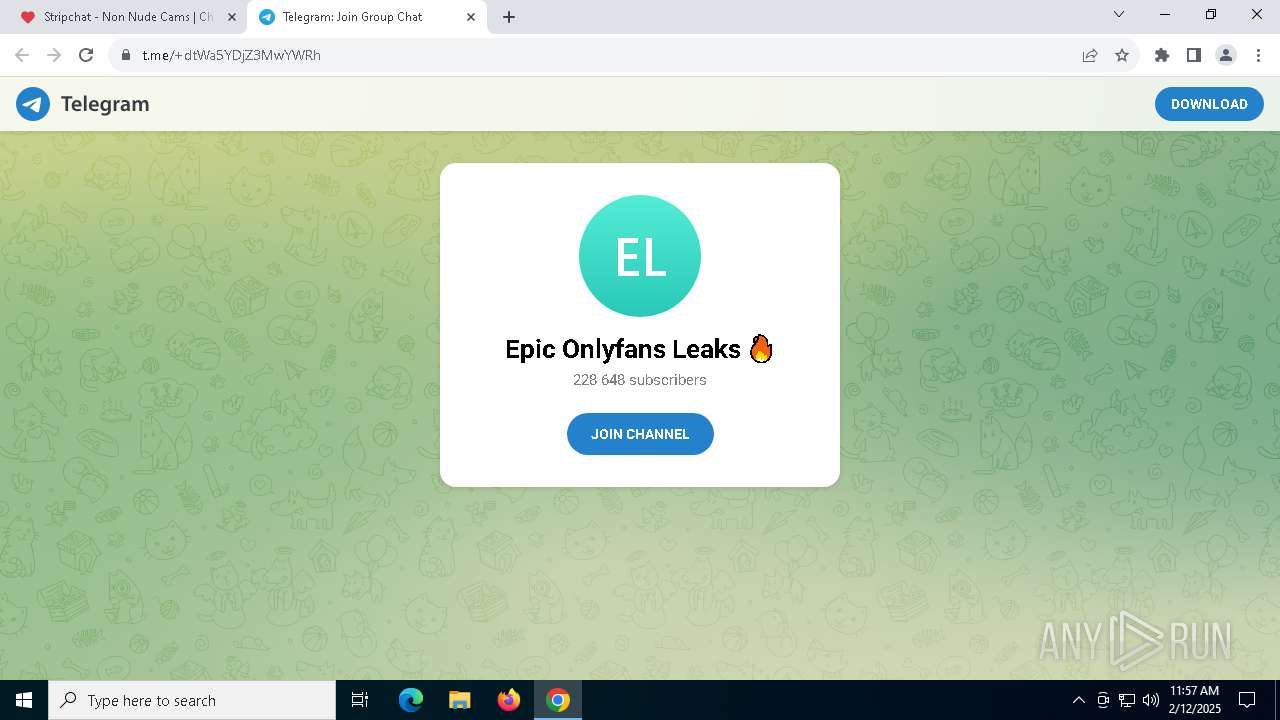Open the clock and date flyout
Image resolution: width=1280 pixels, height=720 pixels.
(1194, 700)
